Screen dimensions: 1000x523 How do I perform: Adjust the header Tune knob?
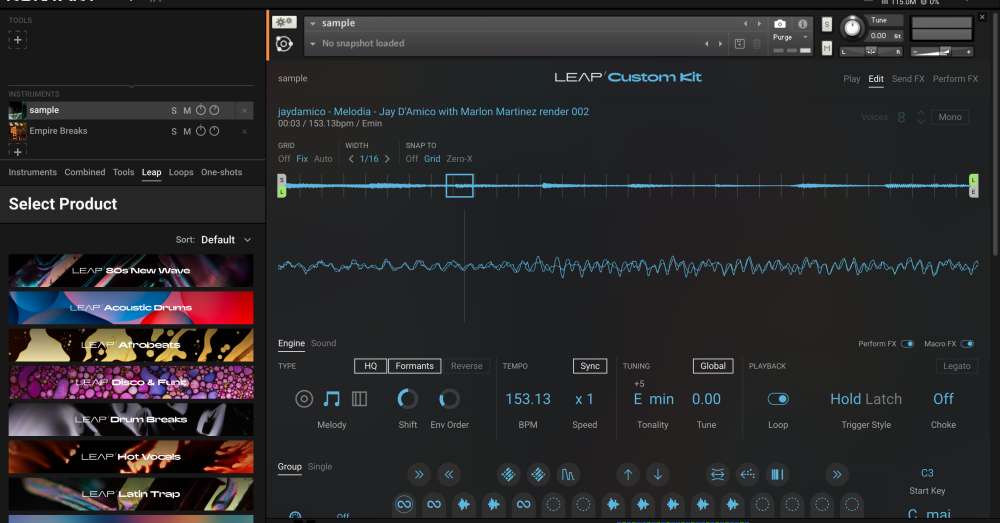point(851,27)
